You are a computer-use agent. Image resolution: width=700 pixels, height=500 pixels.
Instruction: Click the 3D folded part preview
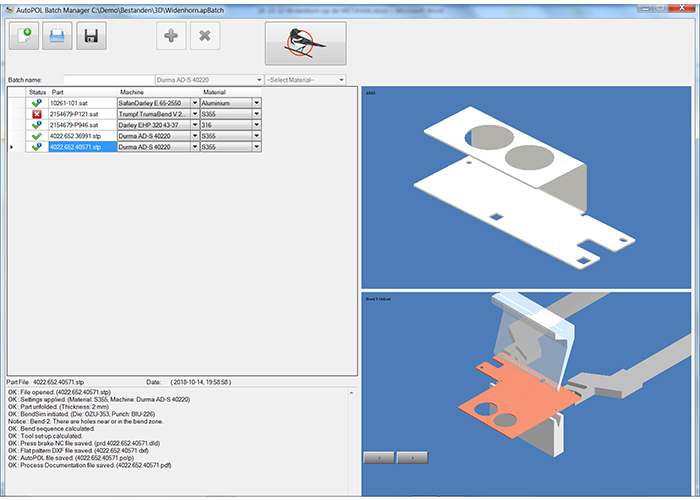[x=526, y=187]
